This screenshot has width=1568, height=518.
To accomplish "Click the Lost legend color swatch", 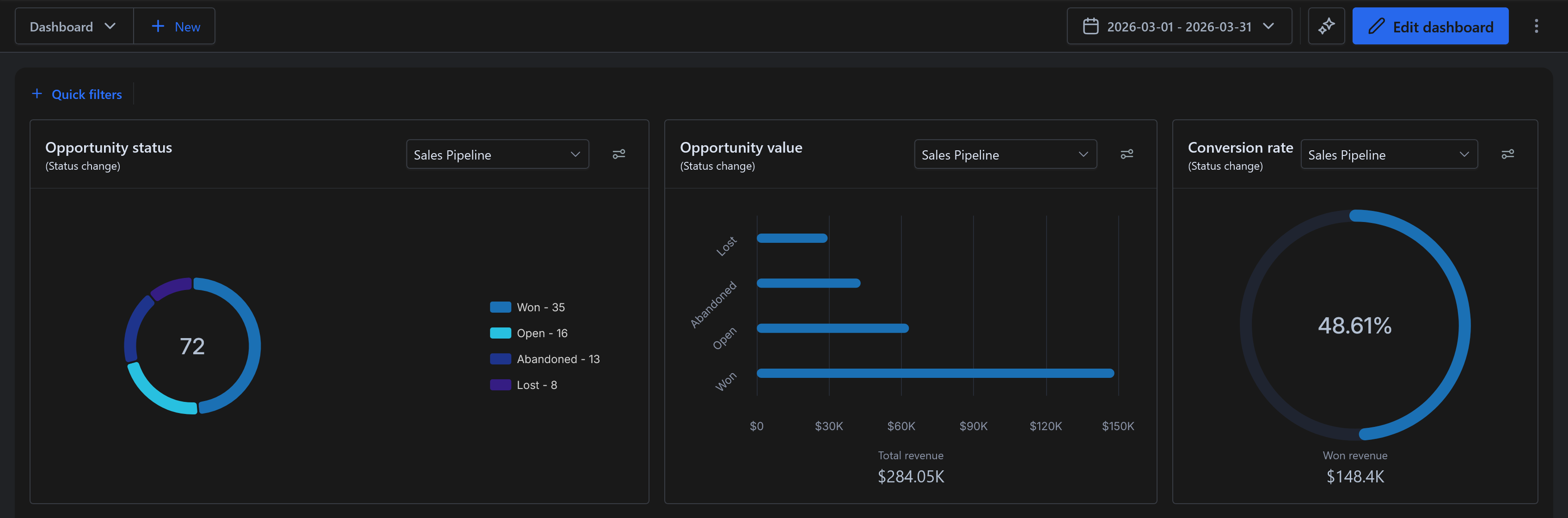I will tap(500, 385).
